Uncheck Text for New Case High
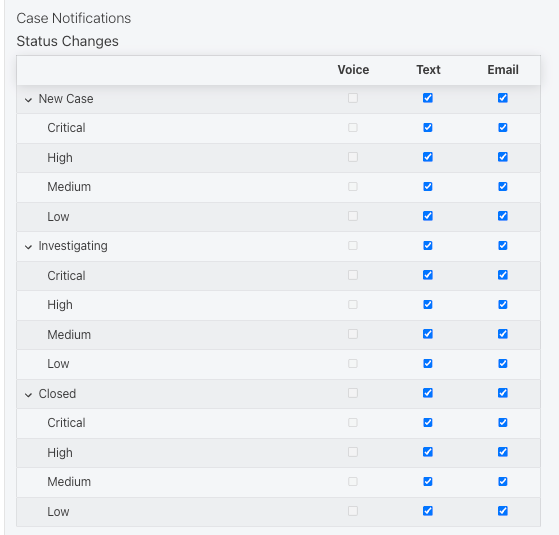The width and height of the screenshot is (559, 535). (x=428, y=157)
